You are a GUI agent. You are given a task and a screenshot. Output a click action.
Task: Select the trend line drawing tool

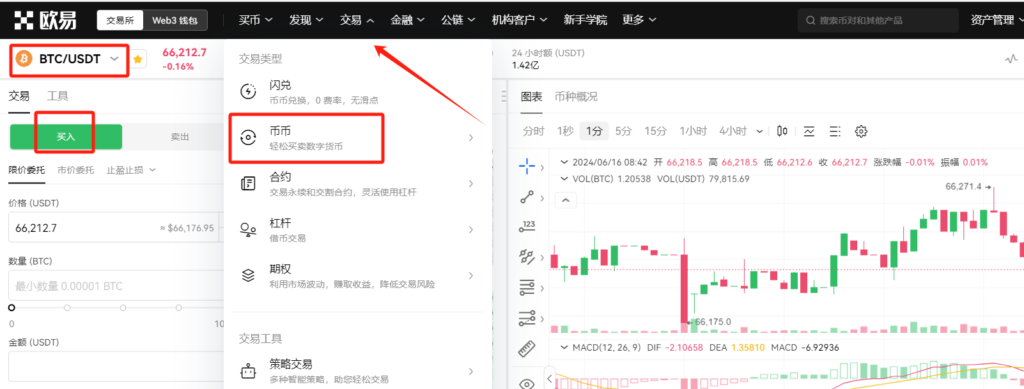[x=527, y=197]
